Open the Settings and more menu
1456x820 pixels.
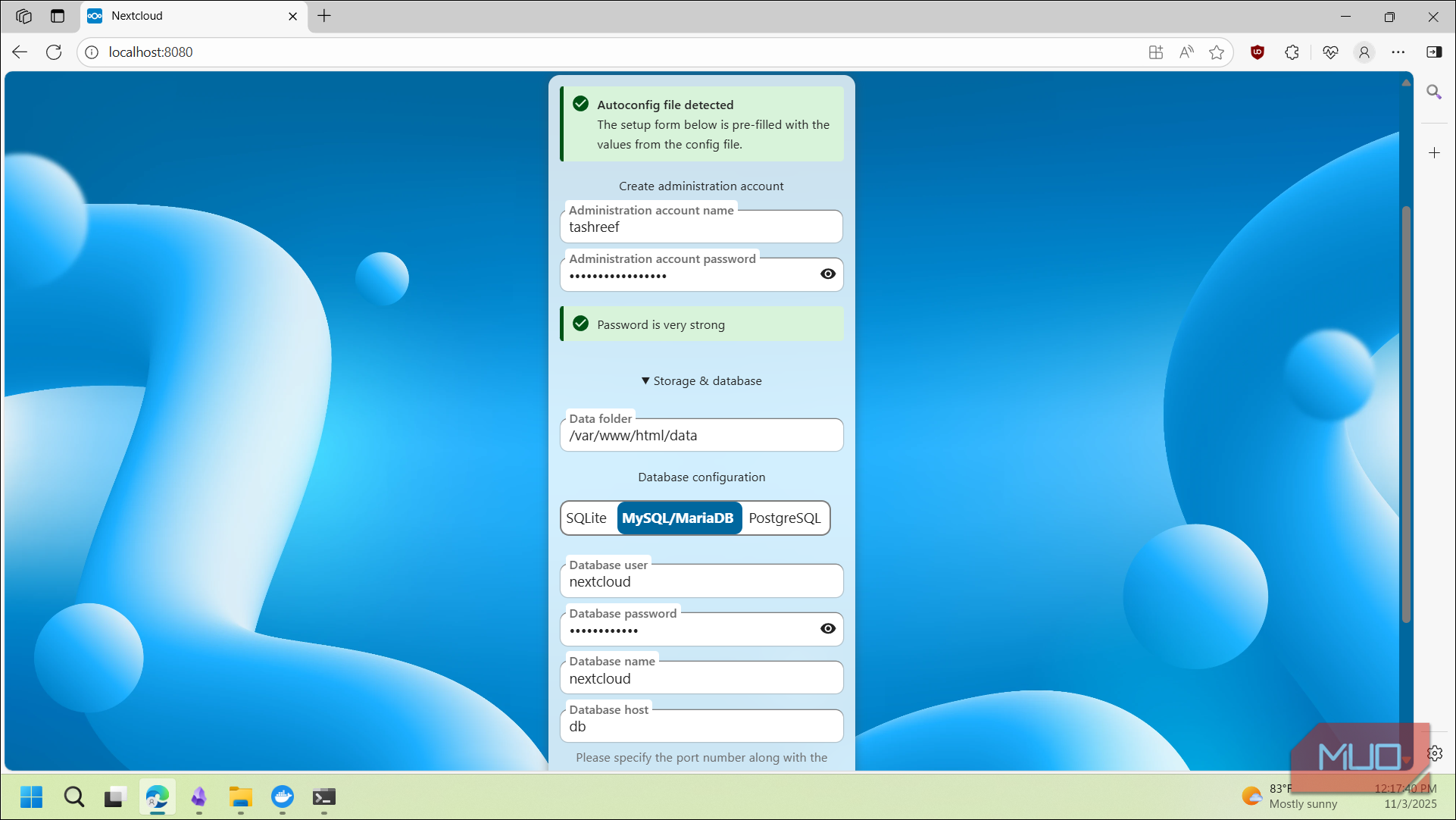tap(1398, 52)
